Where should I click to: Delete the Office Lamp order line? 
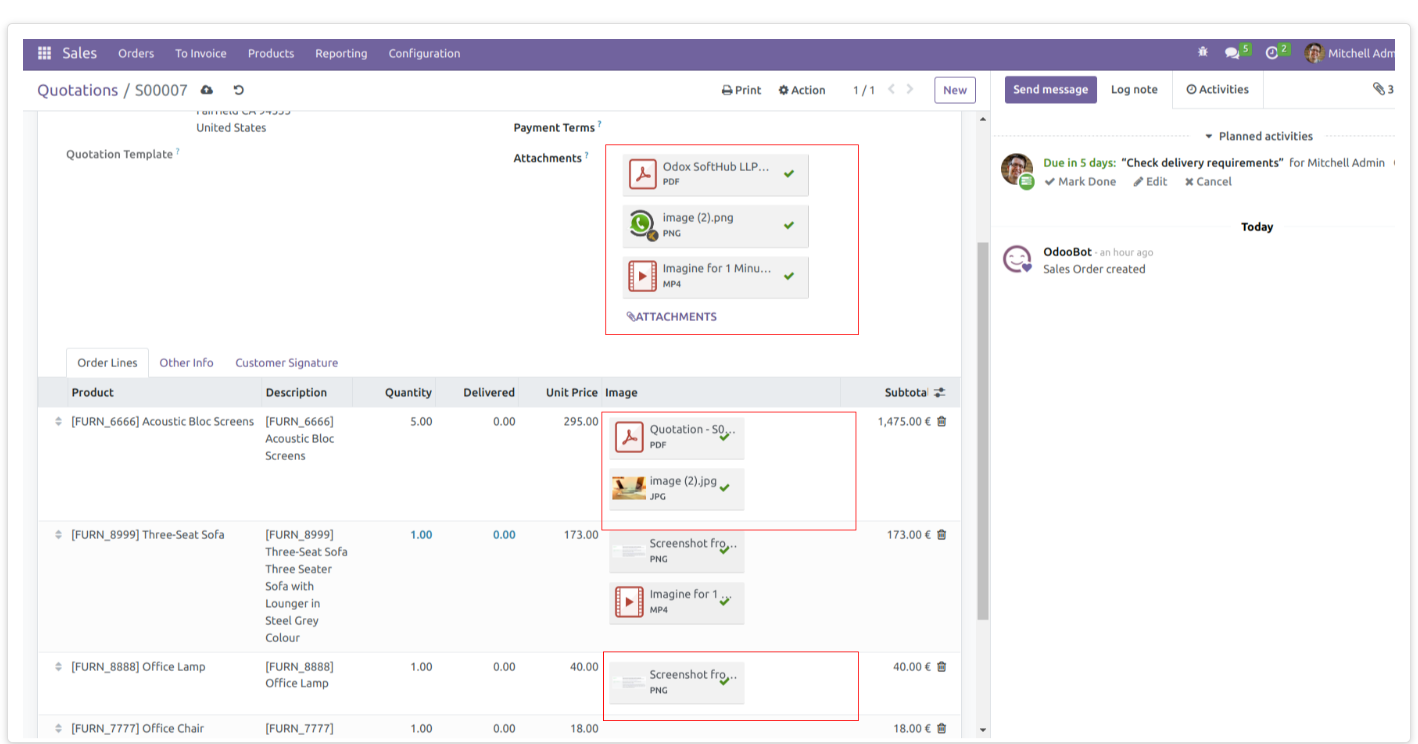tap(941, 666)
